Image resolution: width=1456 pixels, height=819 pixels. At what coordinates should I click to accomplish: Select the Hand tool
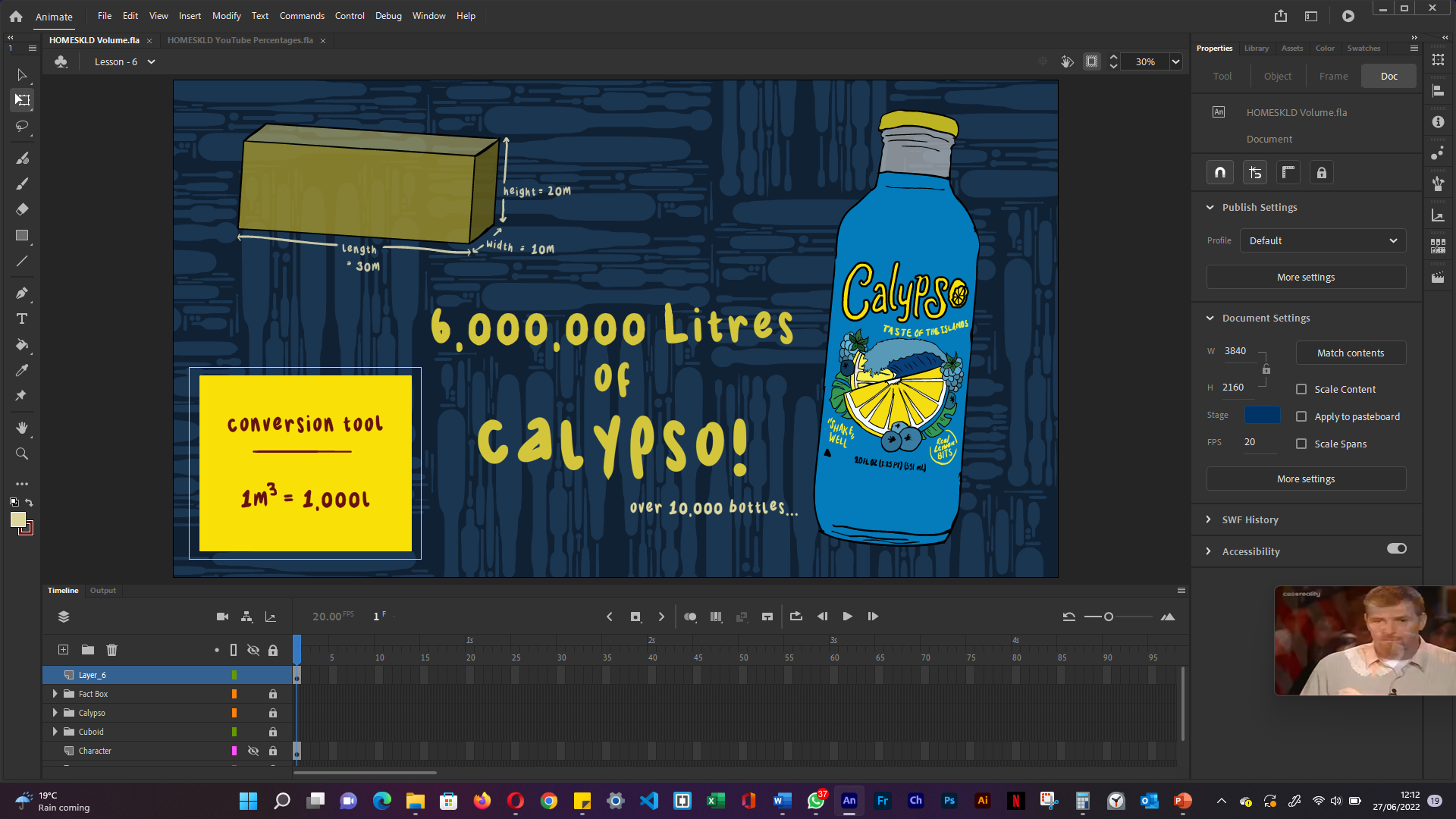(x=22, y=428)
